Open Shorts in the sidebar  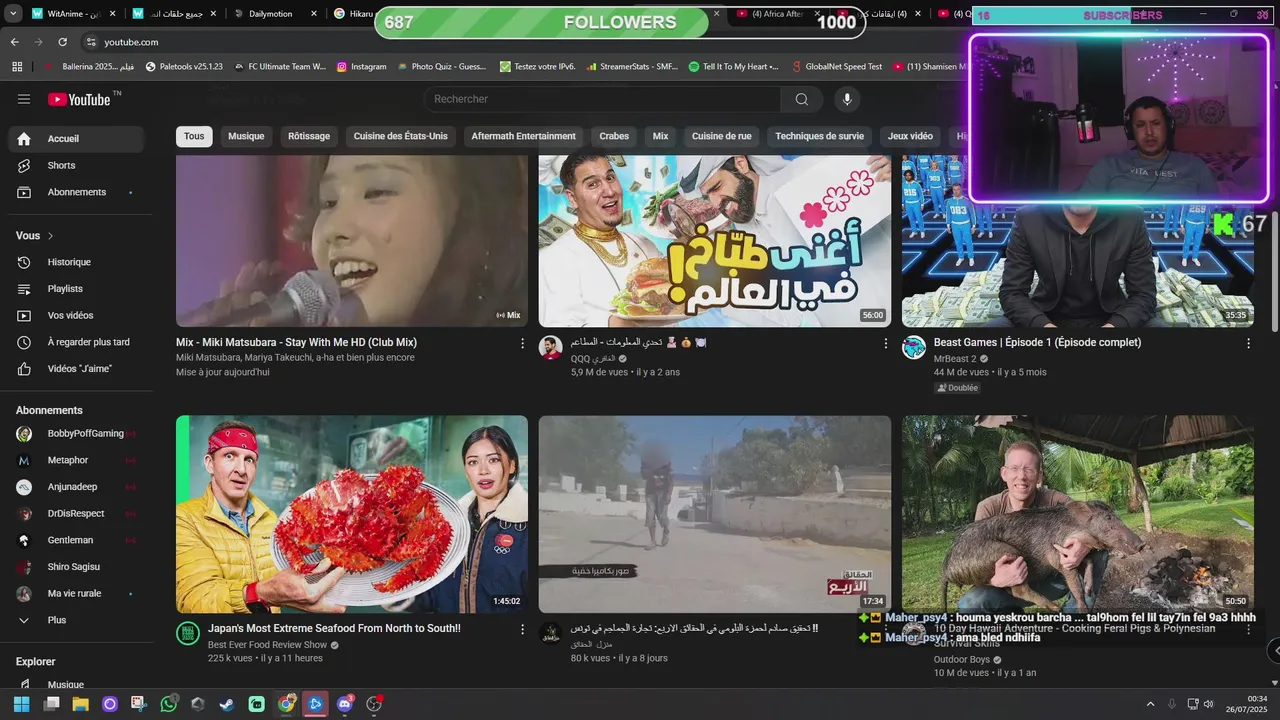tap(76, 165)
